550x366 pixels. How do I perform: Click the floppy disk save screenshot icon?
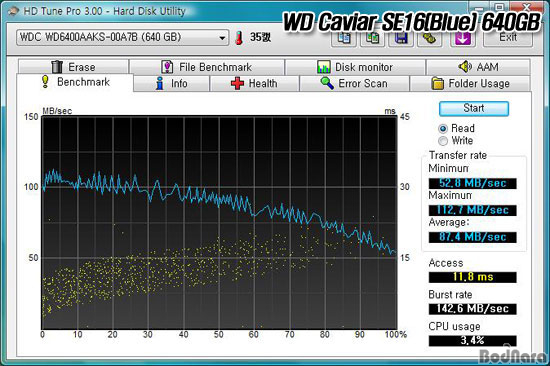pos(401,38)
